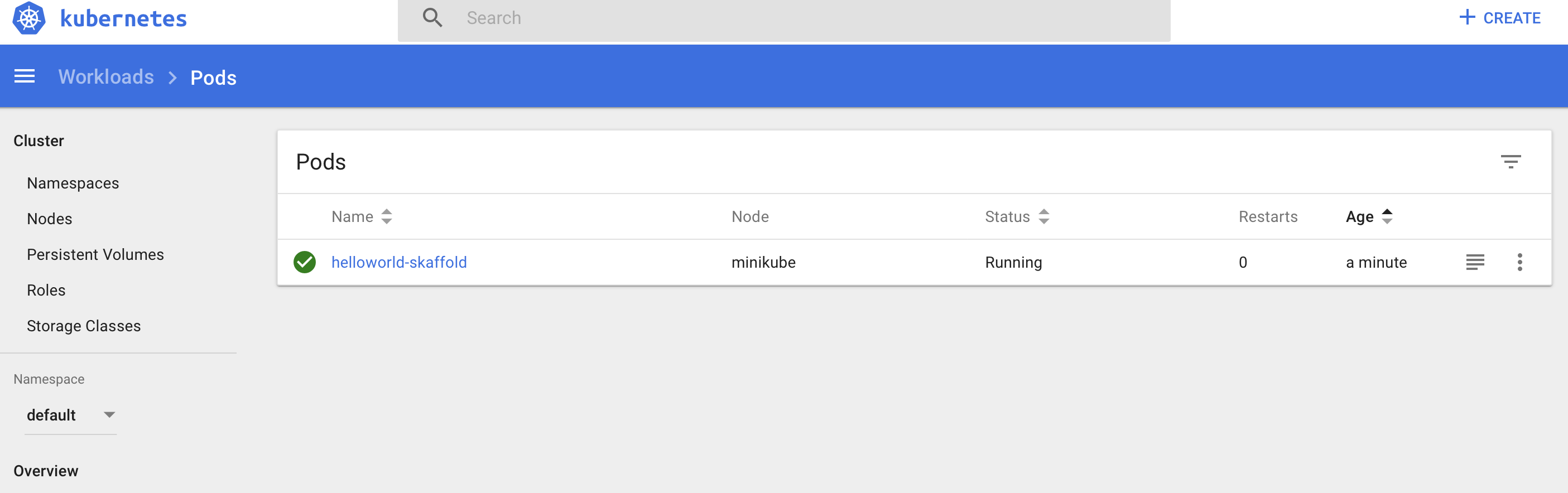Go to Persistent Volumes page
1568x493 pixels.
95,254
